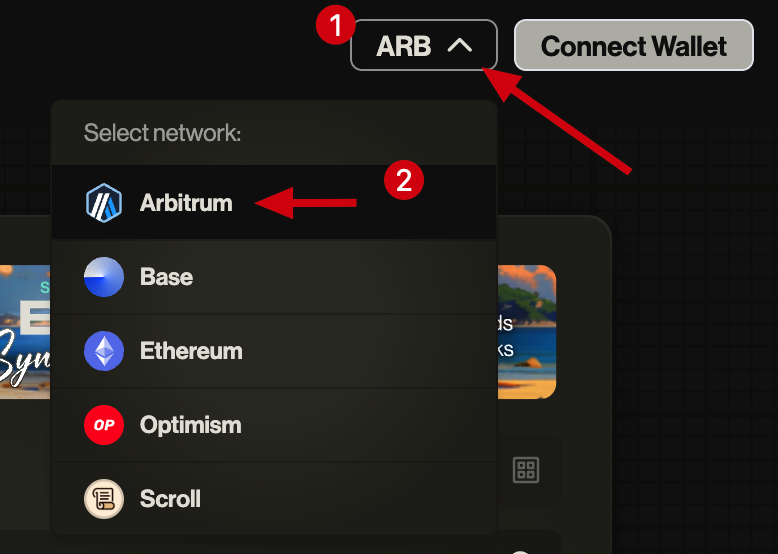Click the Arbitrum network logo icon

[x=104, y=203]
